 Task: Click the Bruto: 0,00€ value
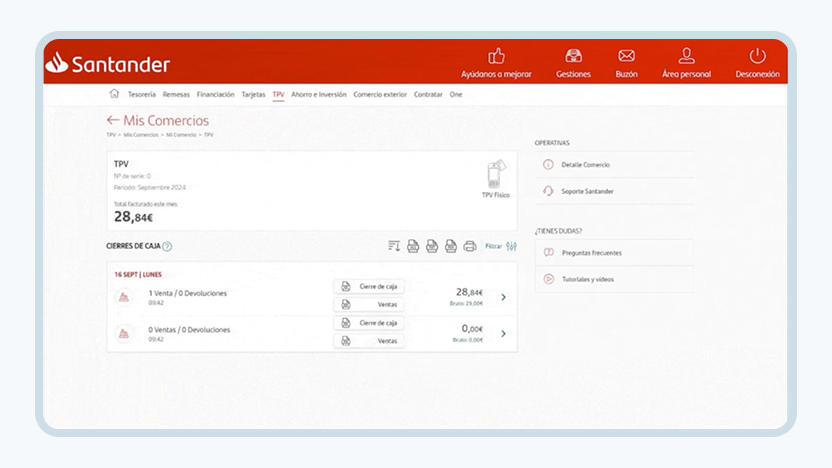click(x=467, y=340)
